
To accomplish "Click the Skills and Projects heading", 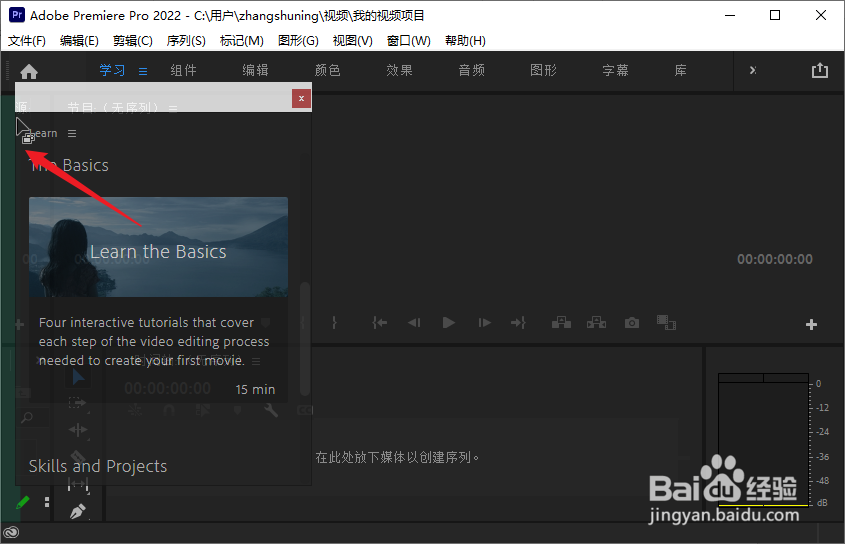I will point(98,466).
